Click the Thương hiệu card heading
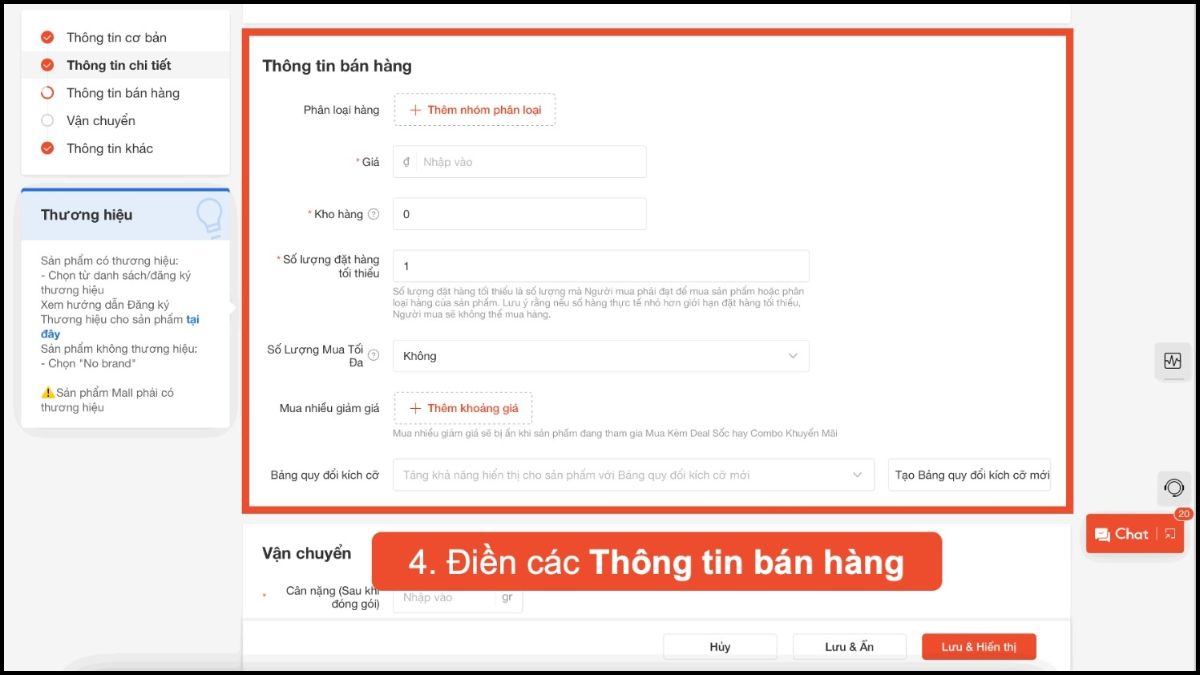The image size is (1200, 675). click(87, 215)
